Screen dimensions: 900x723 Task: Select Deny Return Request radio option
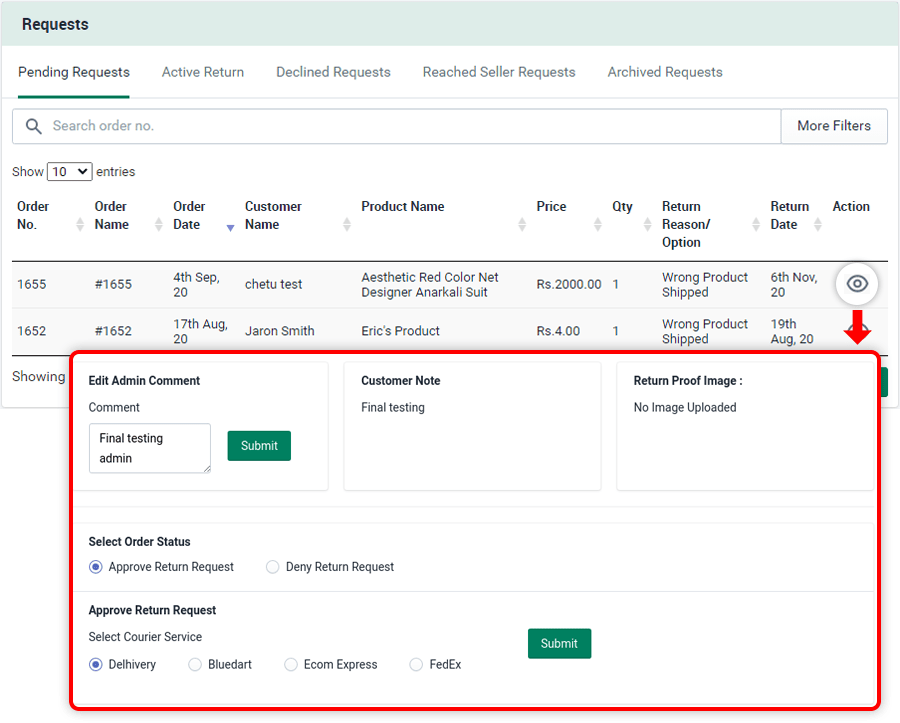(x=273, y=567)
